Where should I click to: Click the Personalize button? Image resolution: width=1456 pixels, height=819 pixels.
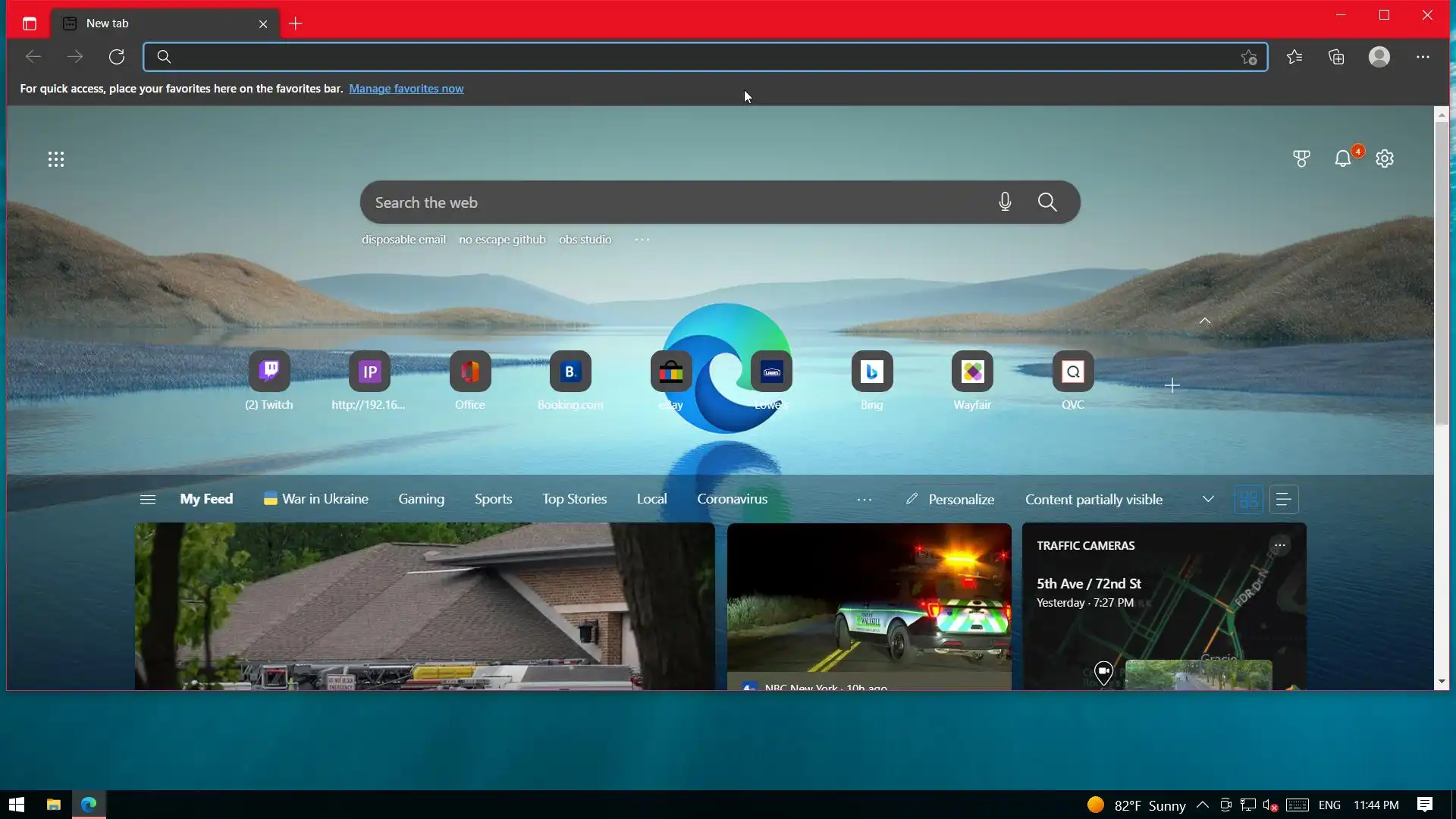(950, 499)
